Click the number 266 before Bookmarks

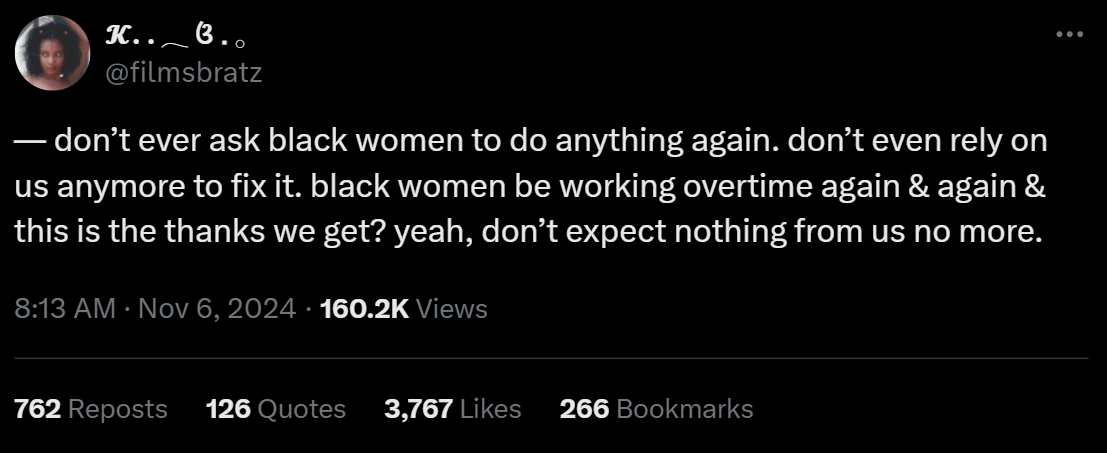(x=584, y=409)
